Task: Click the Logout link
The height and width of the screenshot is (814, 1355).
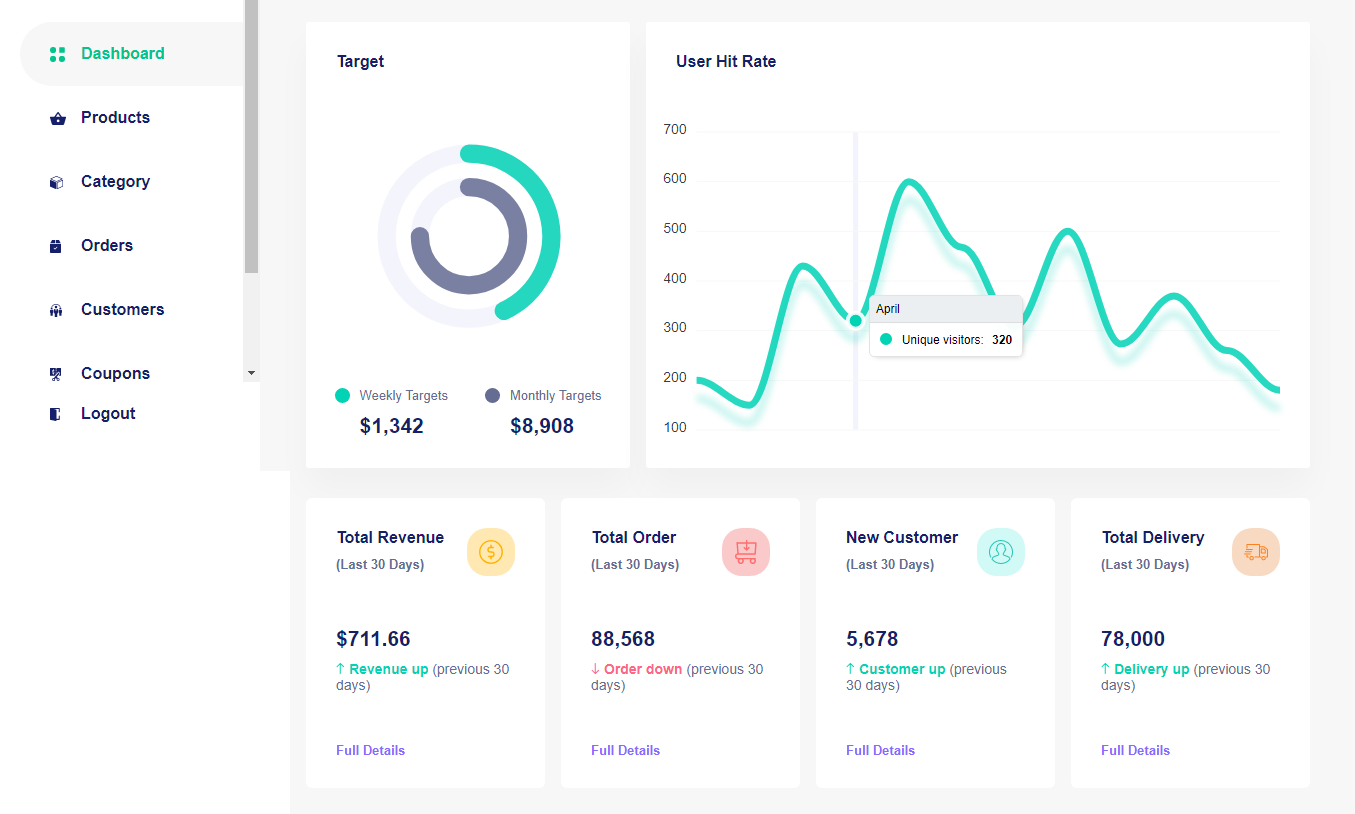Action: coord(108,414)
